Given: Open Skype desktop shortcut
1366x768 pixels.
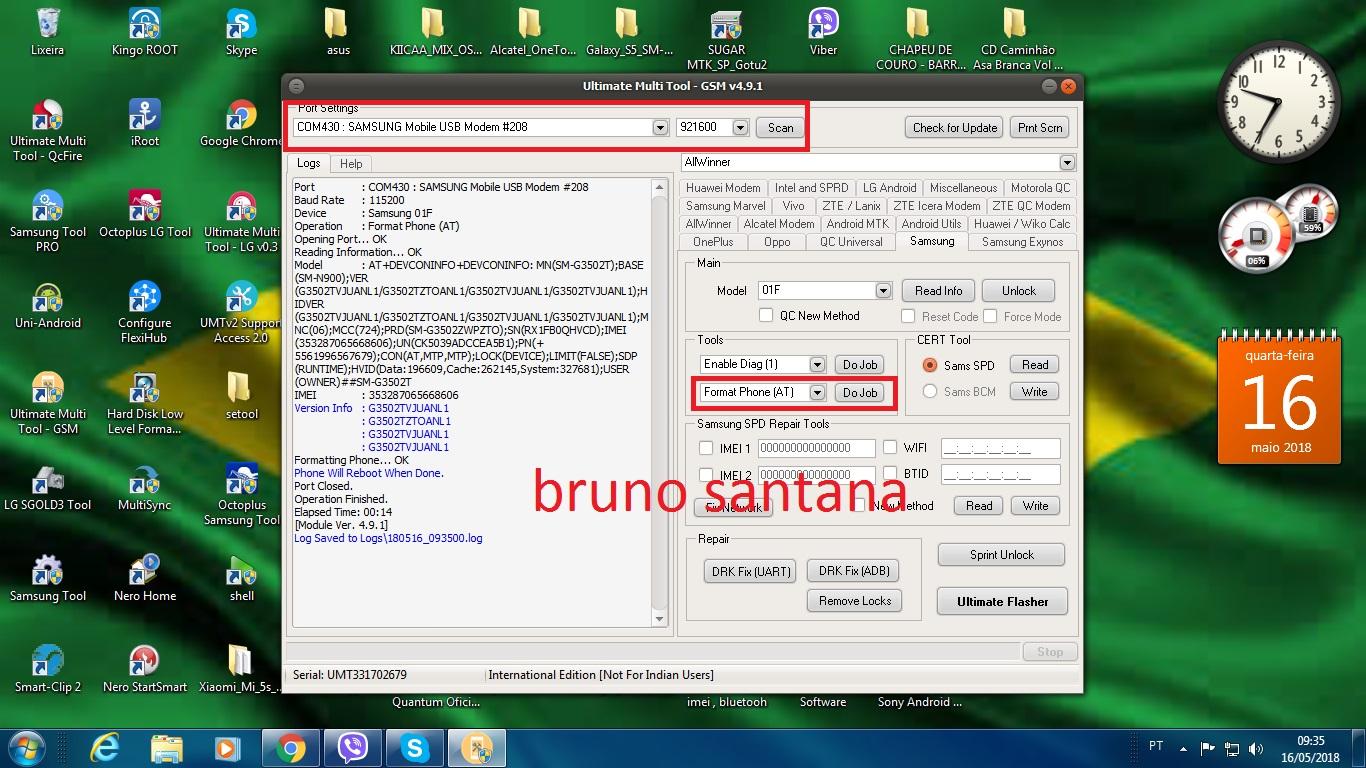Looking at the screenshot, I should [x=241, y=32].
